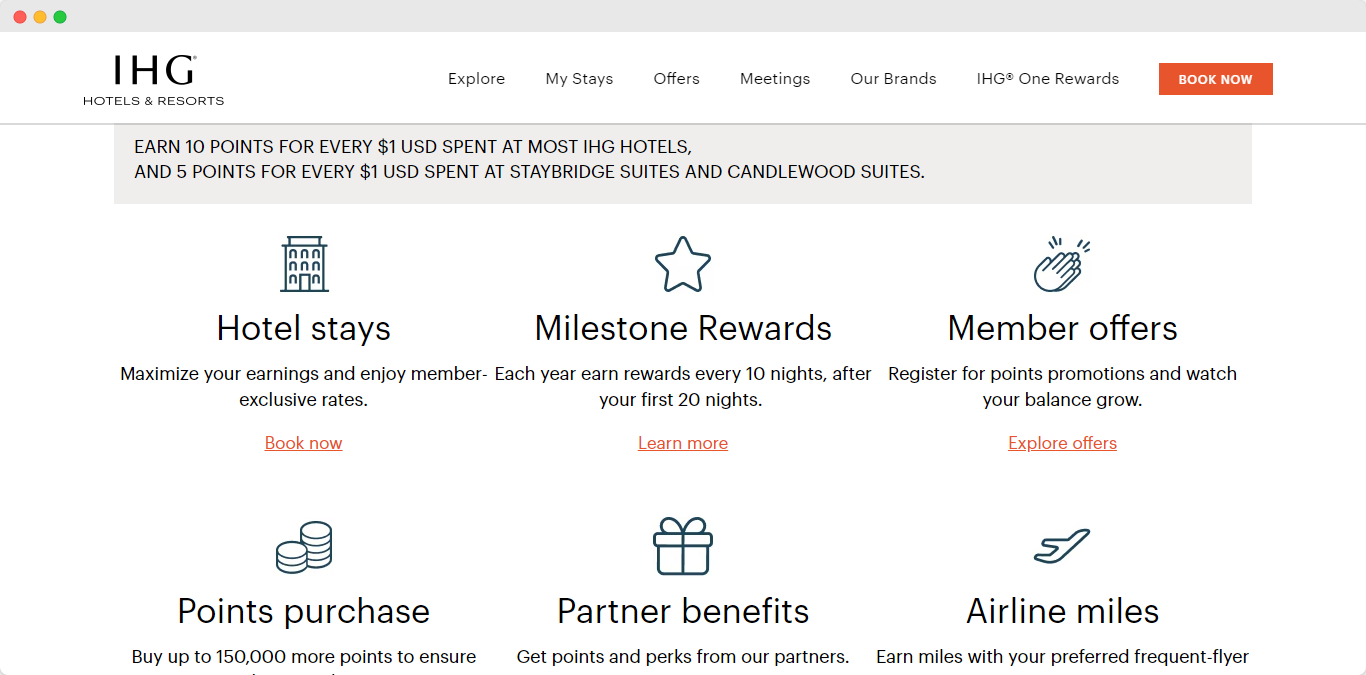Click the Hotel stays heading
This screenshot has height=675, width=1366.
303,327
